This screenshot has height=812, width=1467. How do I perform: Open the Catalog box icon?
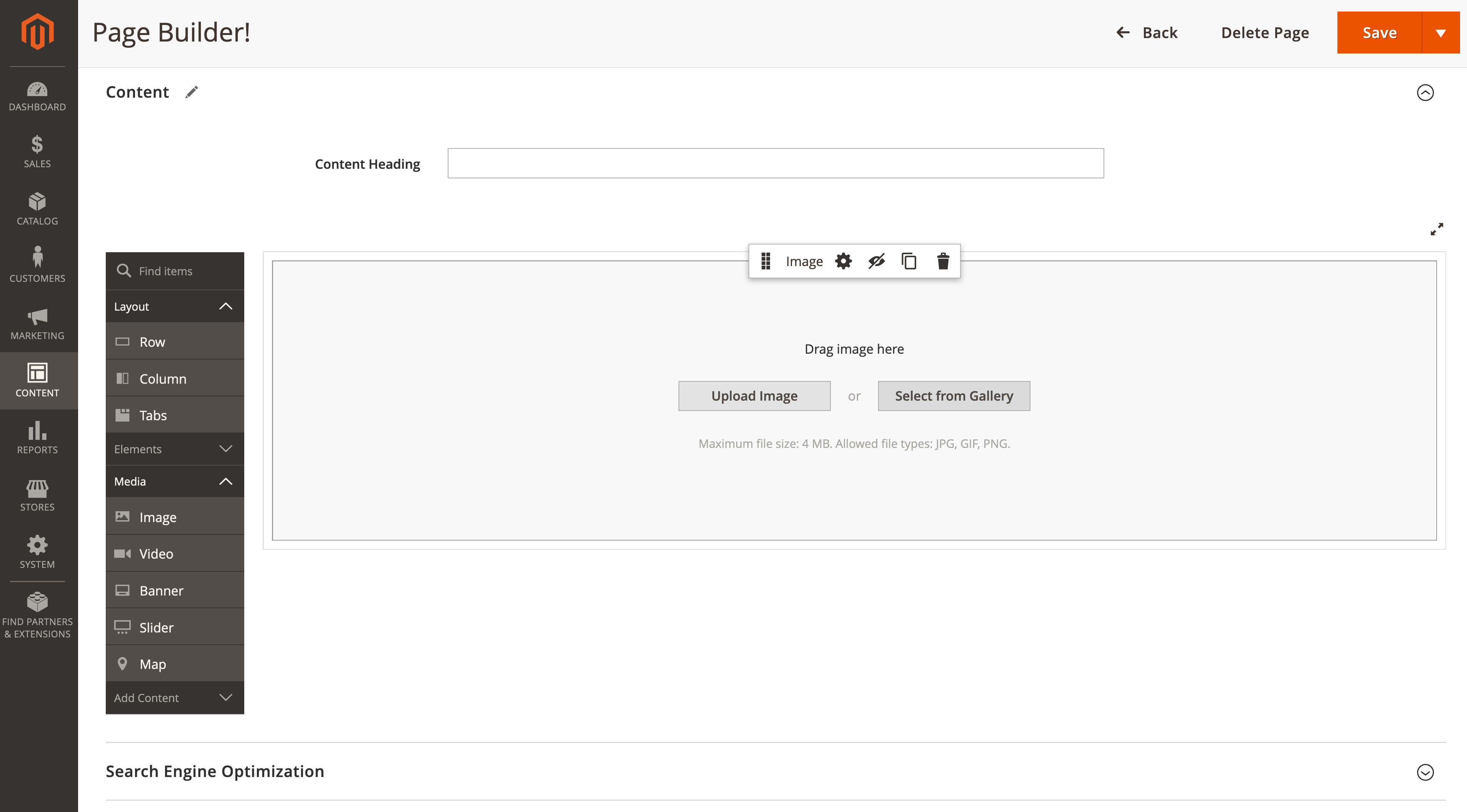(38, 202)
